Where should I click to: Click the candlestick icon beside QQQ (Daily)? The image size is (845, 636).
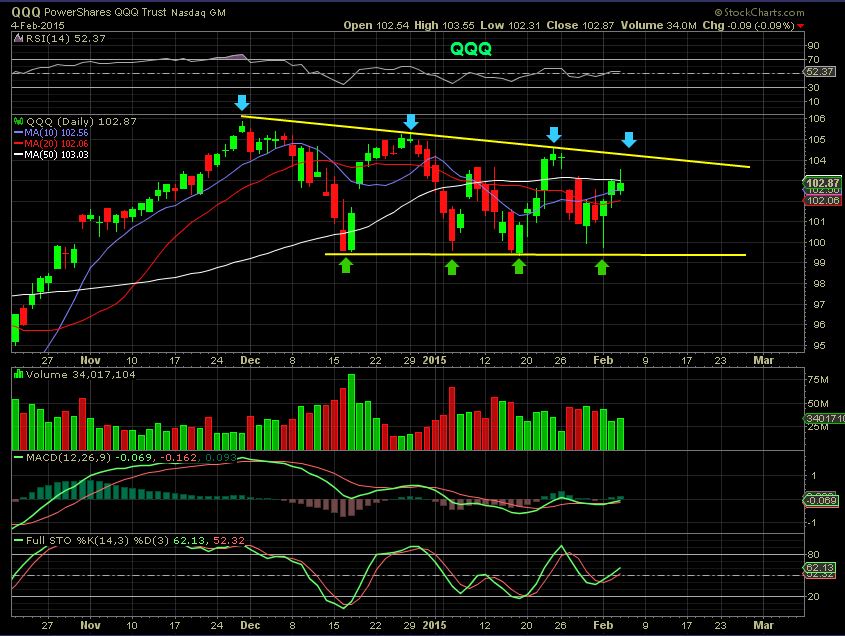18,121
